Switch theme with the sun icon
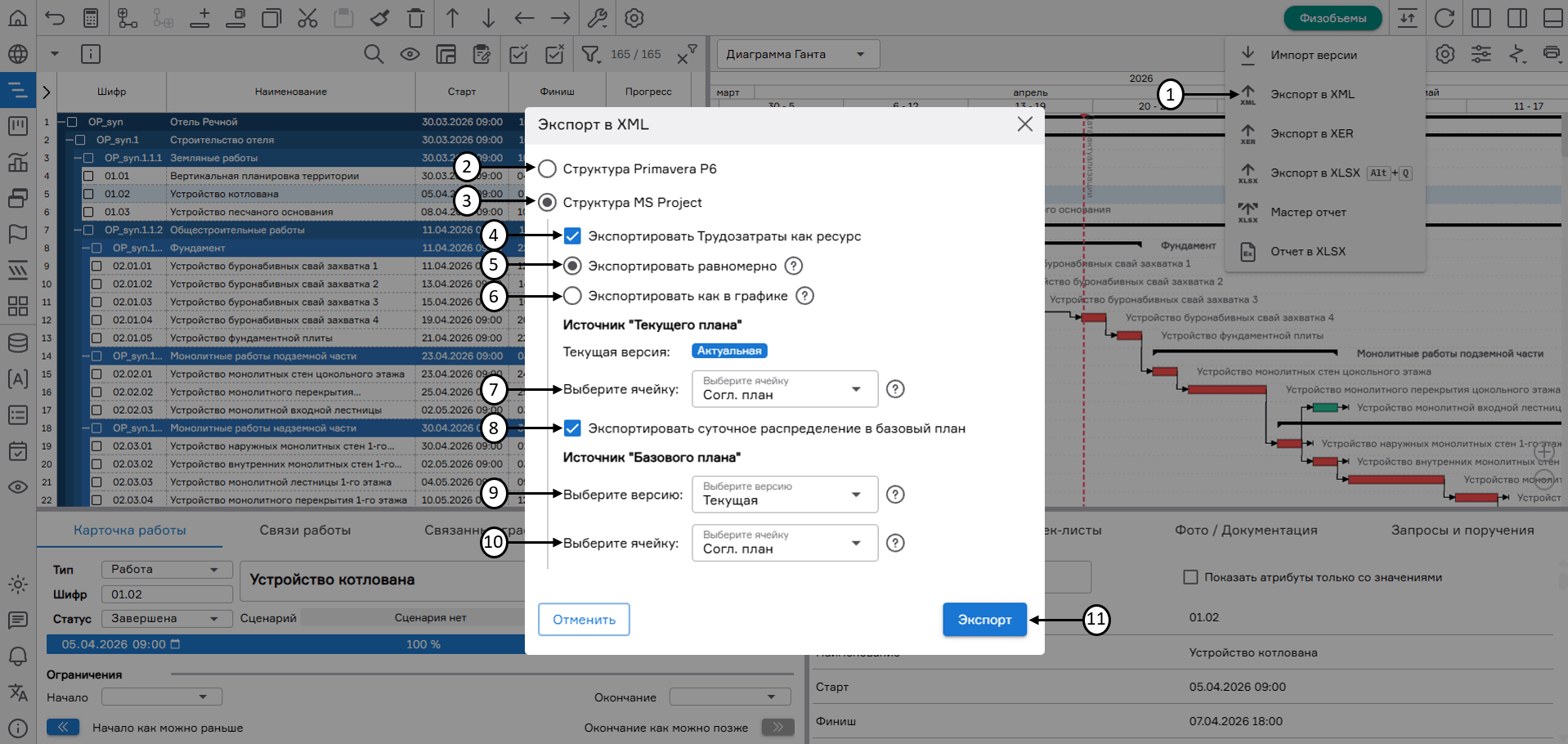This screenshot has height=744, width=1568. 18,585
